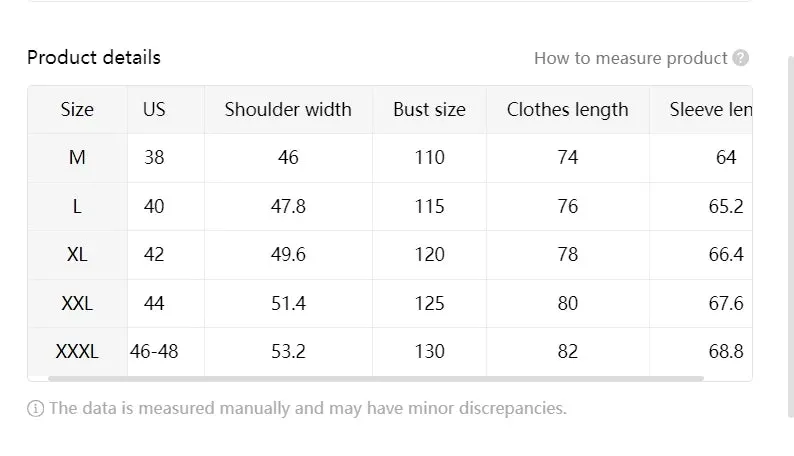Click the 53.2 shoulder width cell

(x=288, y=352)
